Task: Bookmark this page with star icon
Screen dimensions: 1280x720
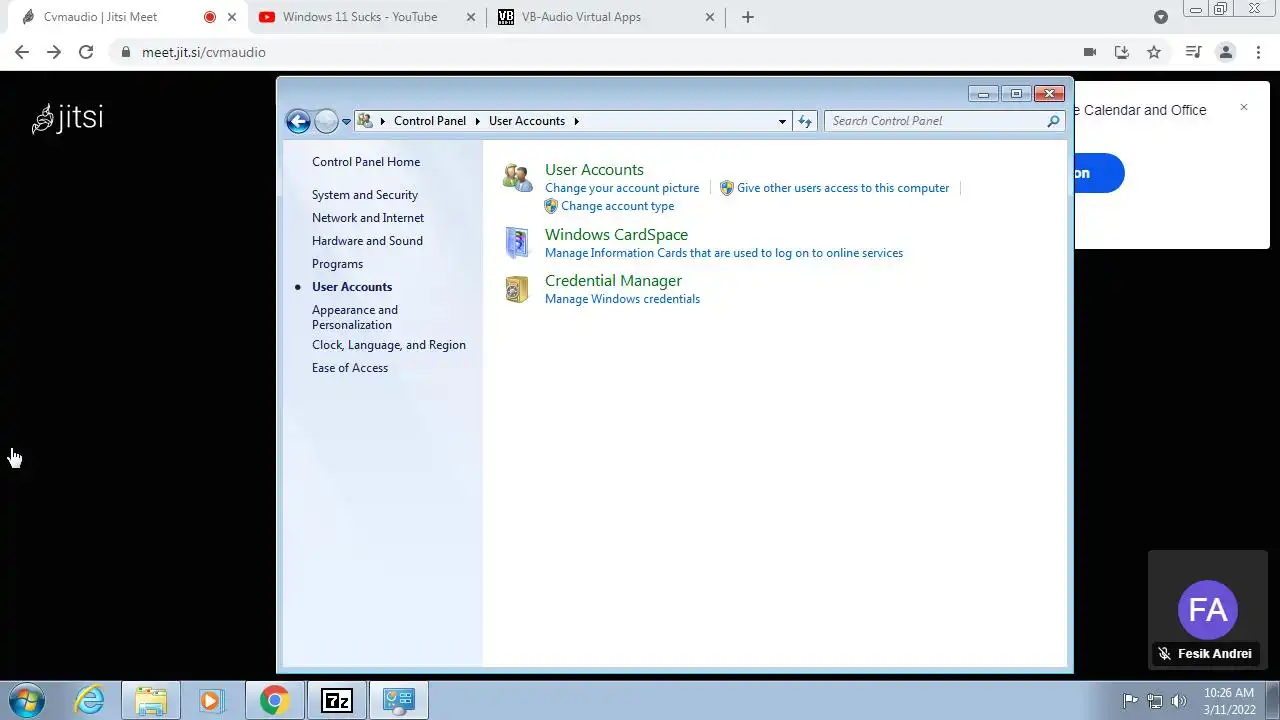Action: [1154, 52]
